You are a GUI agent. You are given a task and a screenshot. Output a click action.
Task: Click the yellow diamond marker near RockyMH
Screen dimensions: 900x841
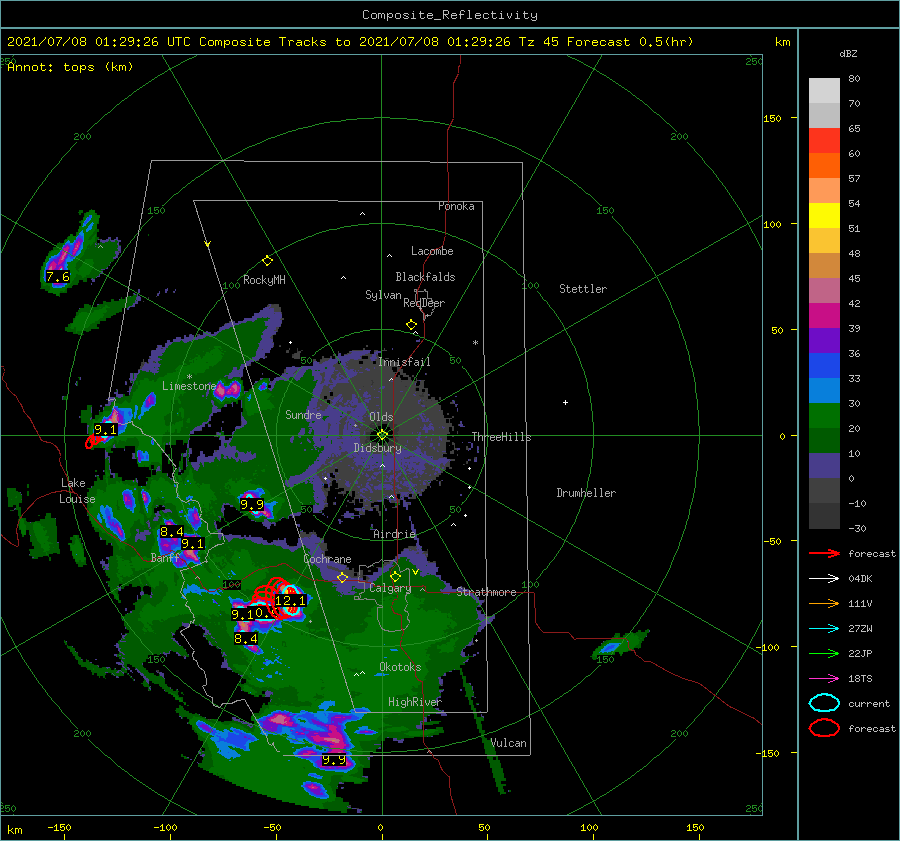267,261
